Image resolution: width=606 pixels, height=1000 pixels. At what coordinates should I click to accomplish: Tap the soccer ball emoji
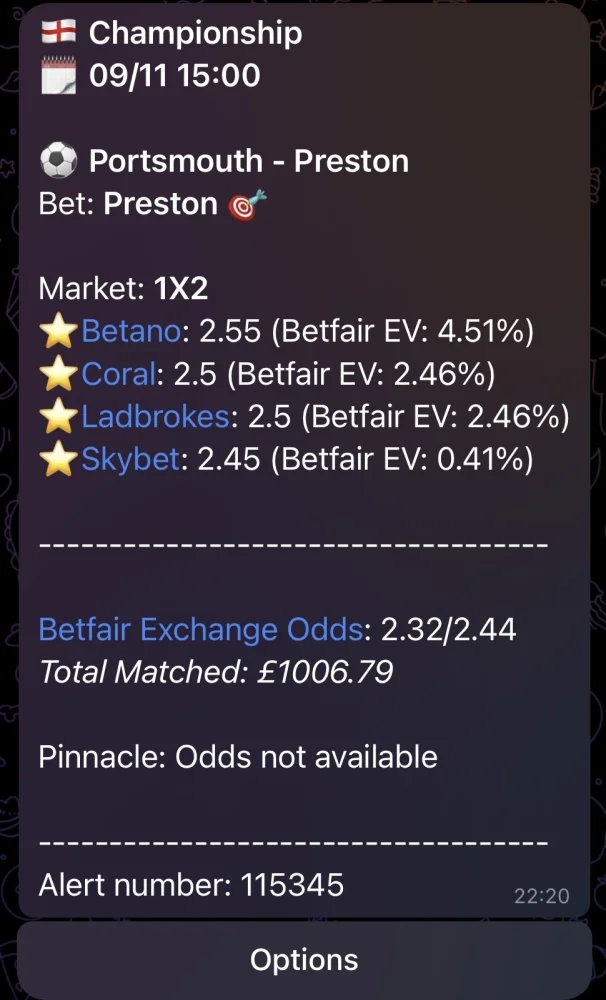[x=58, y=160]
